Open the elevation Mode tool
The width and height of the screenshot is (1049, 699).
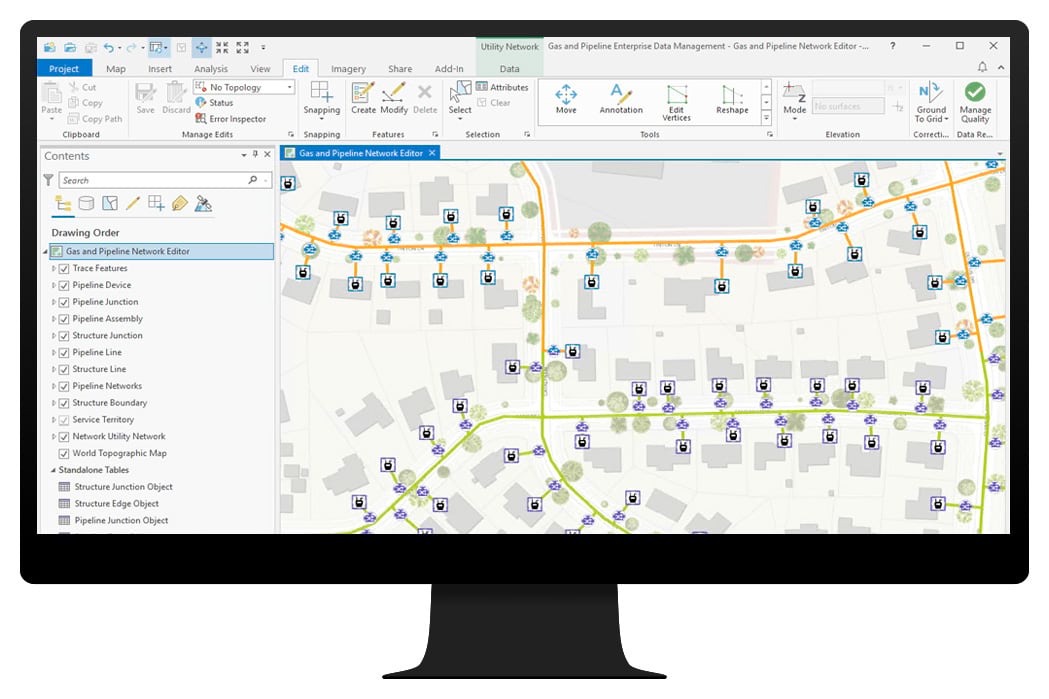[794, 100]
